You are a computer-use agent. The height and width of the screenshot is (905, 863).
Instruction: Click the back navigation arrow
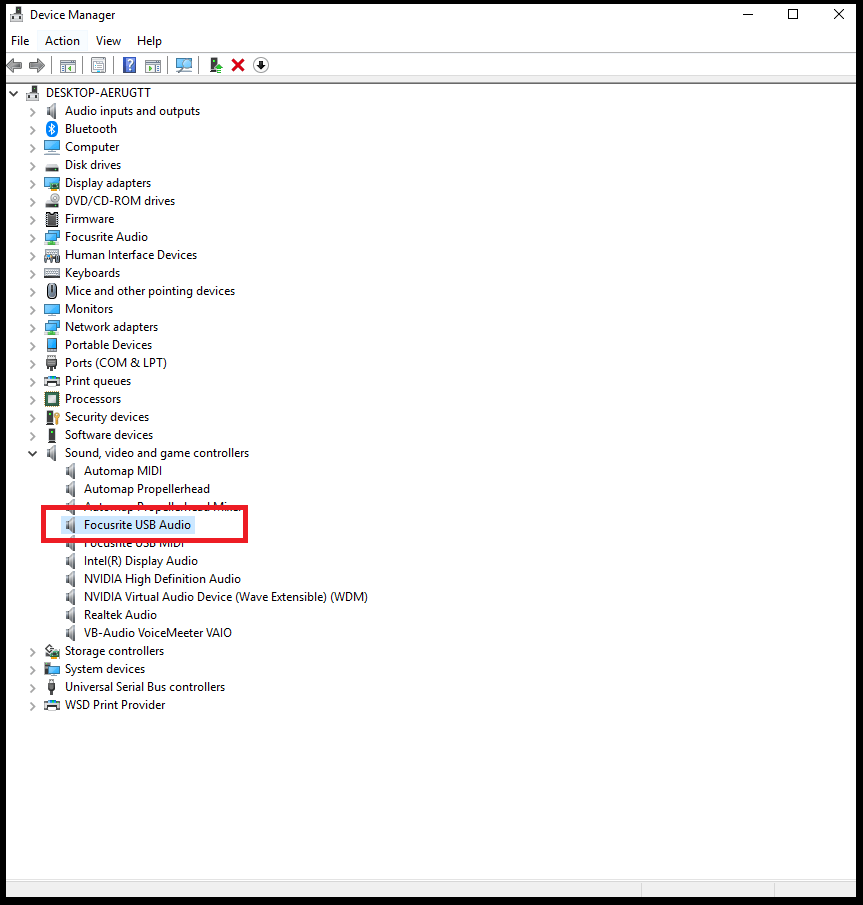click(14, 65)
